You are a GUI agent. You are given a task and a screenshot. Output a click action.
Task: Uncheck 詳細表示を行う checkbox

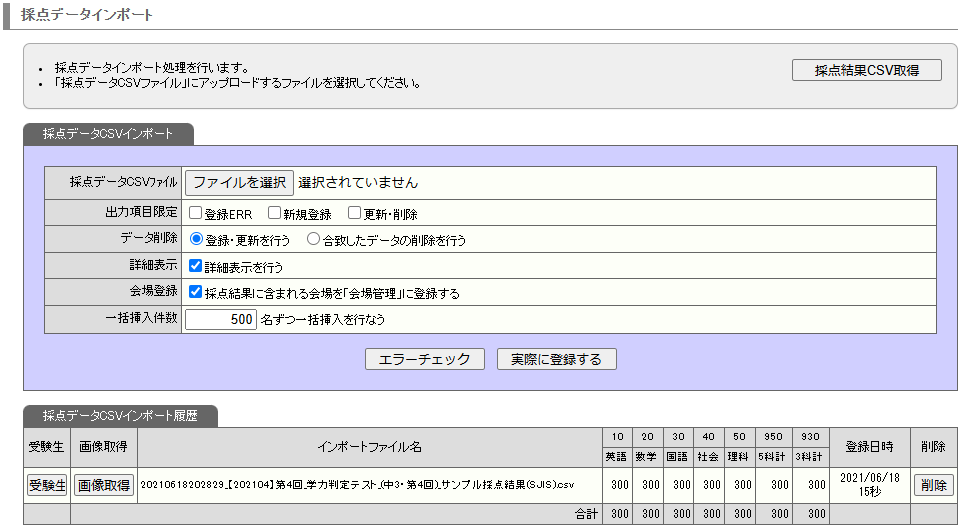coord(196,267)
